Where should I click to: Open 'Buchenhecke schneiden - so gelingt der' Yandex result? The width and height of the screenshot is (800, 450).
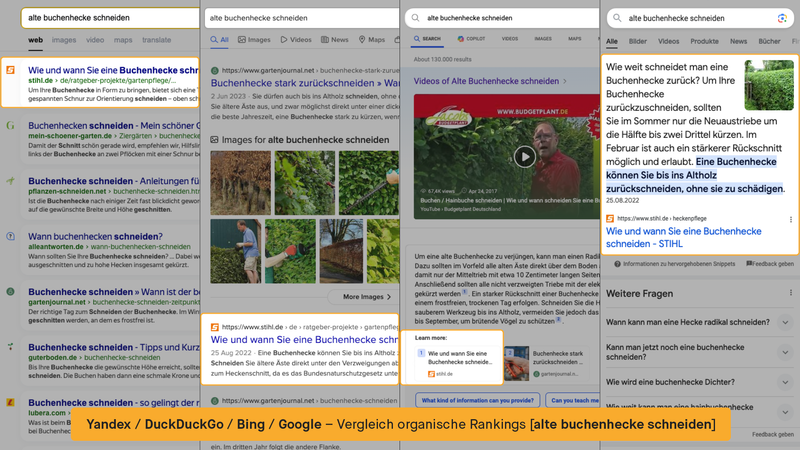114,403
